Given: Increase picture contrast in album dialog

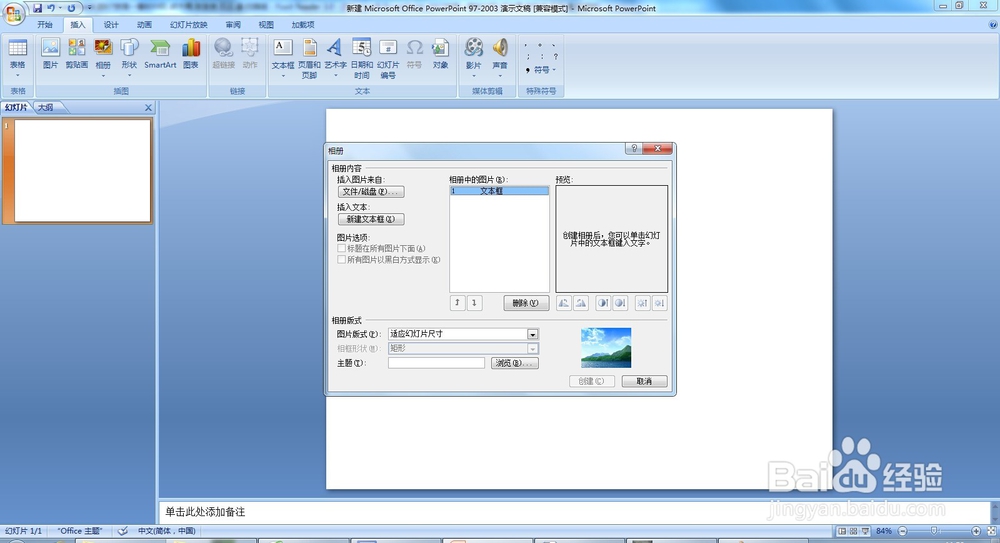Looking at the screenshot, I should 603,303.
